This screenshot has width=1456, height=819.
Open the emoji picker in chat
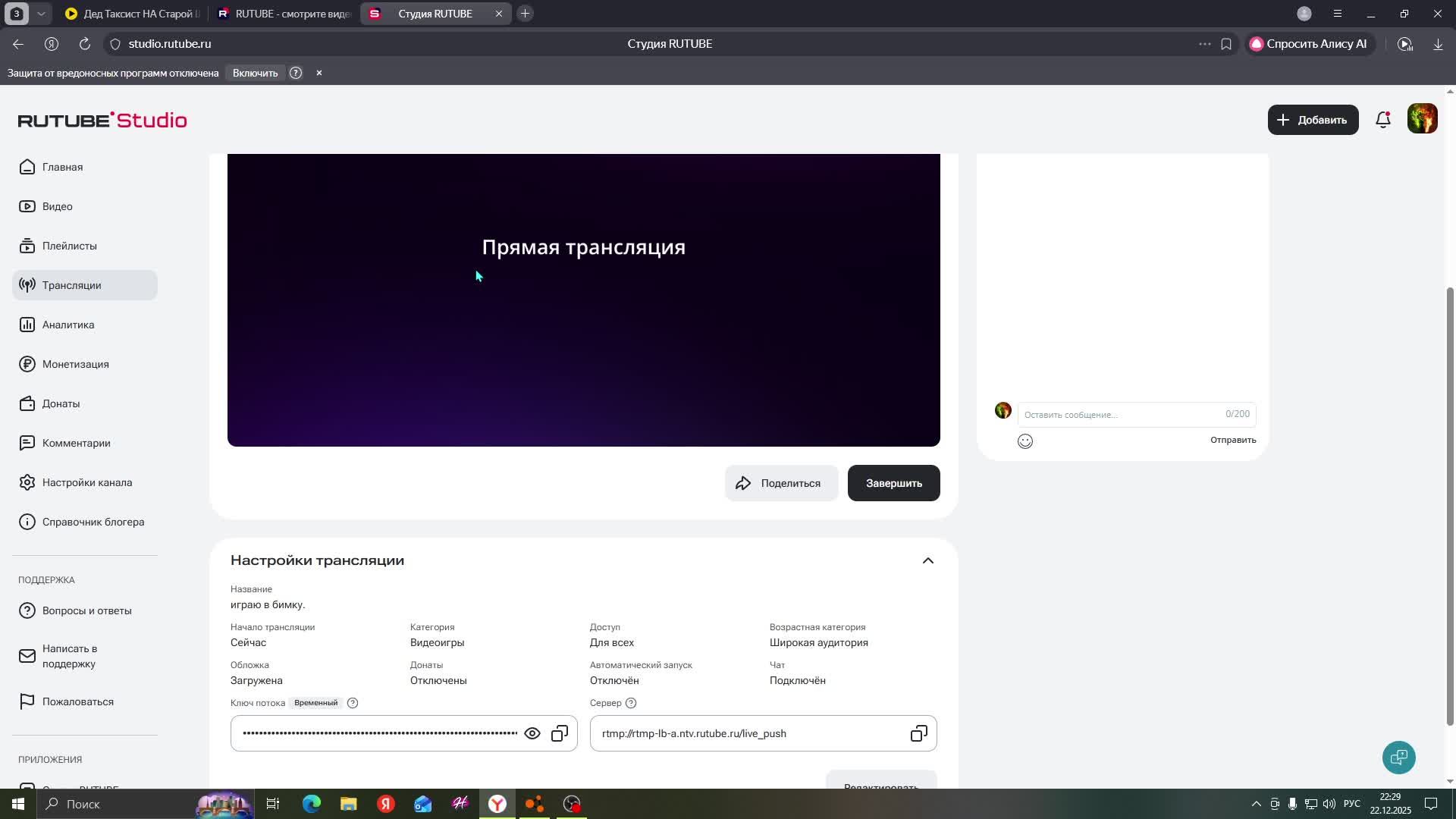pos(1025,441)
